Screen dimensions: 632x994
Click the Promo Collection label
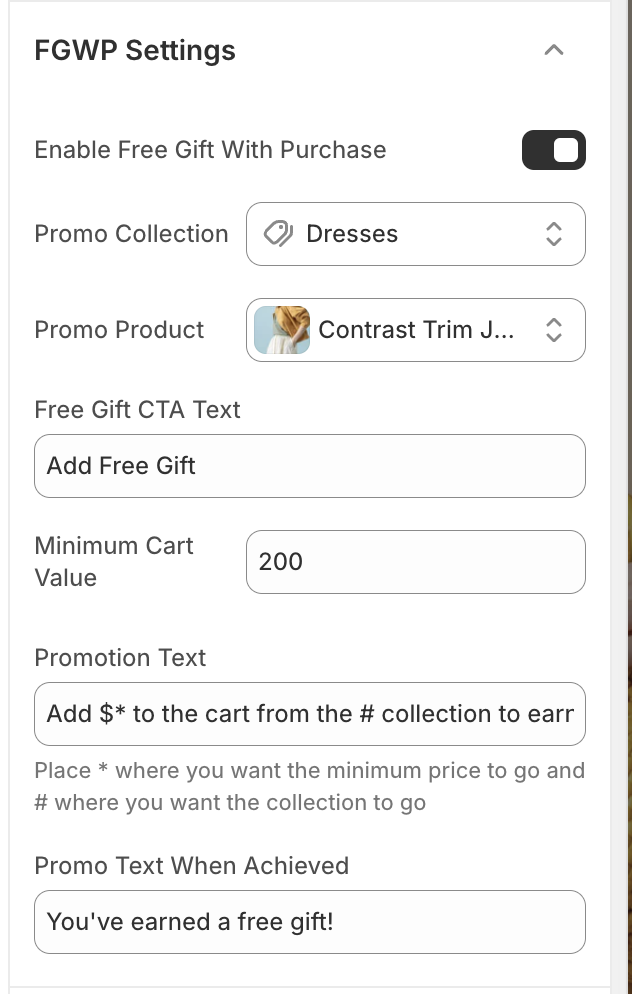pyautogui.click(x=131, y=234)
